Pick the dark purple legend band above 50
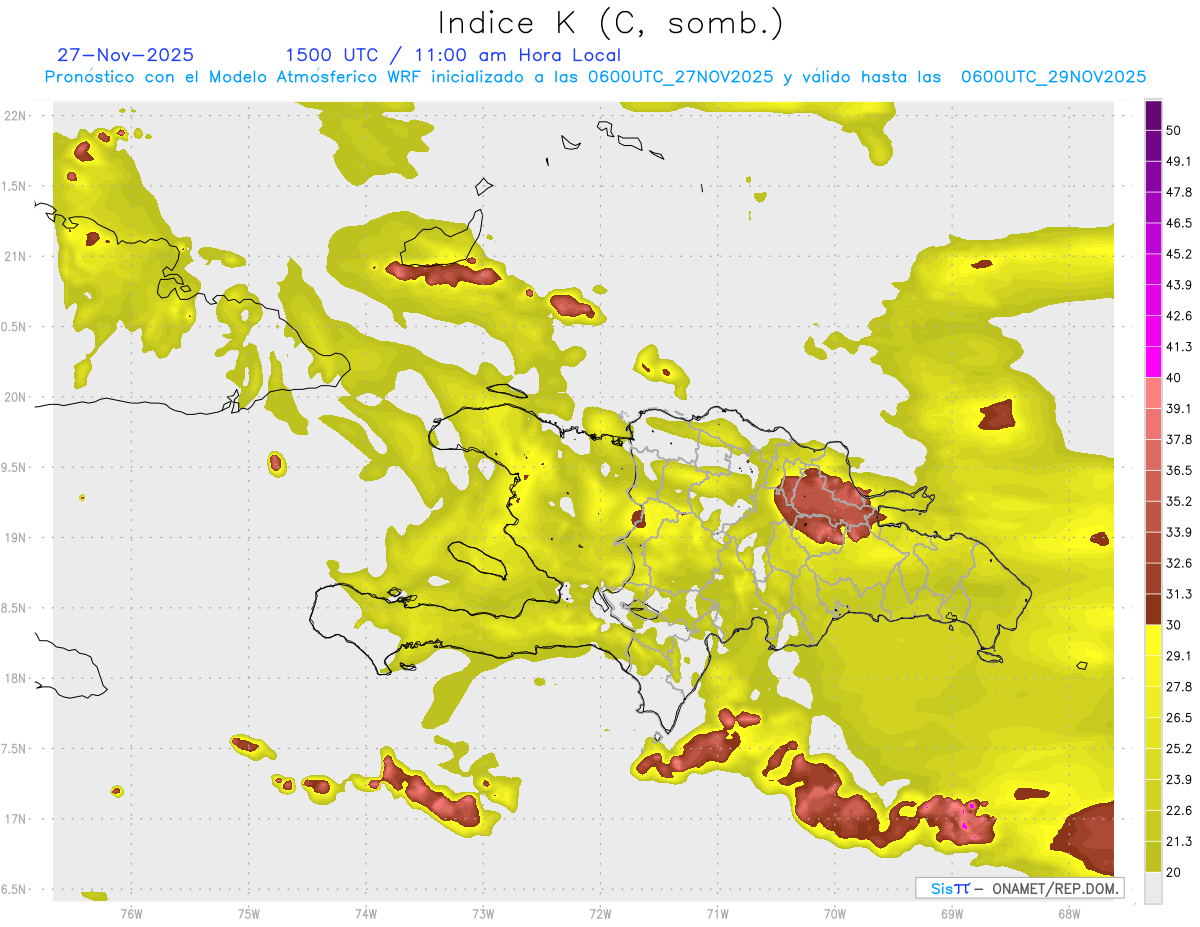Screen dimensions: 1200x927 click(x=1153, y=115)
